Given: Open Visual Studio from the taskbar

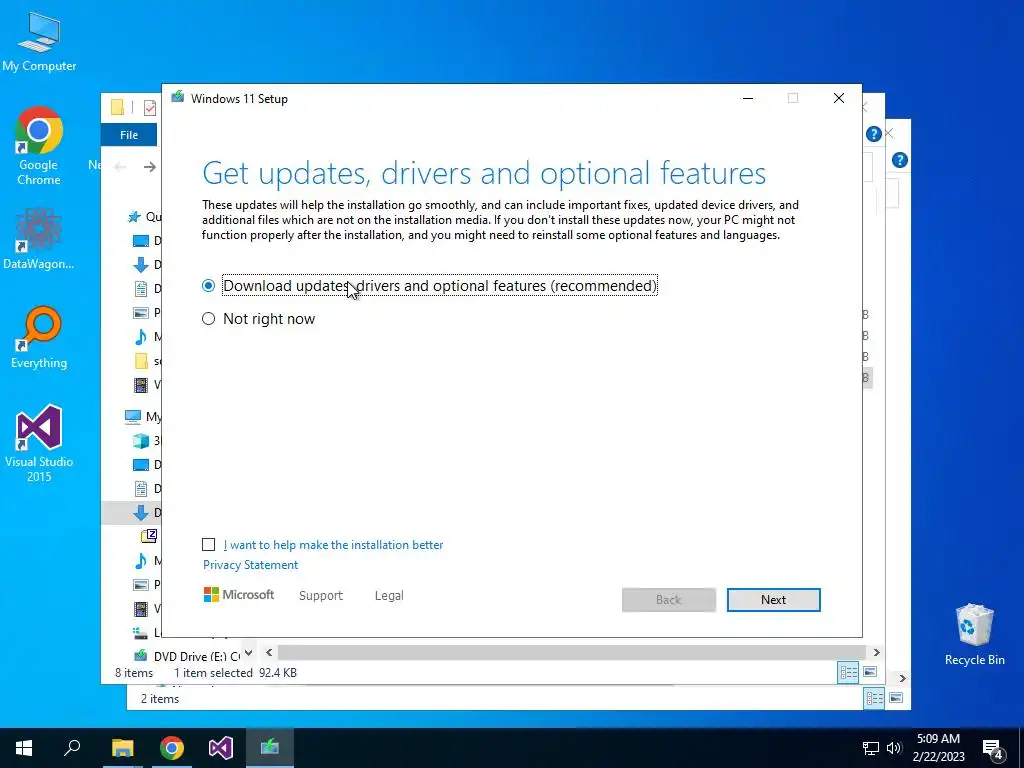Looking at the screenshot, I should (221, 748).
